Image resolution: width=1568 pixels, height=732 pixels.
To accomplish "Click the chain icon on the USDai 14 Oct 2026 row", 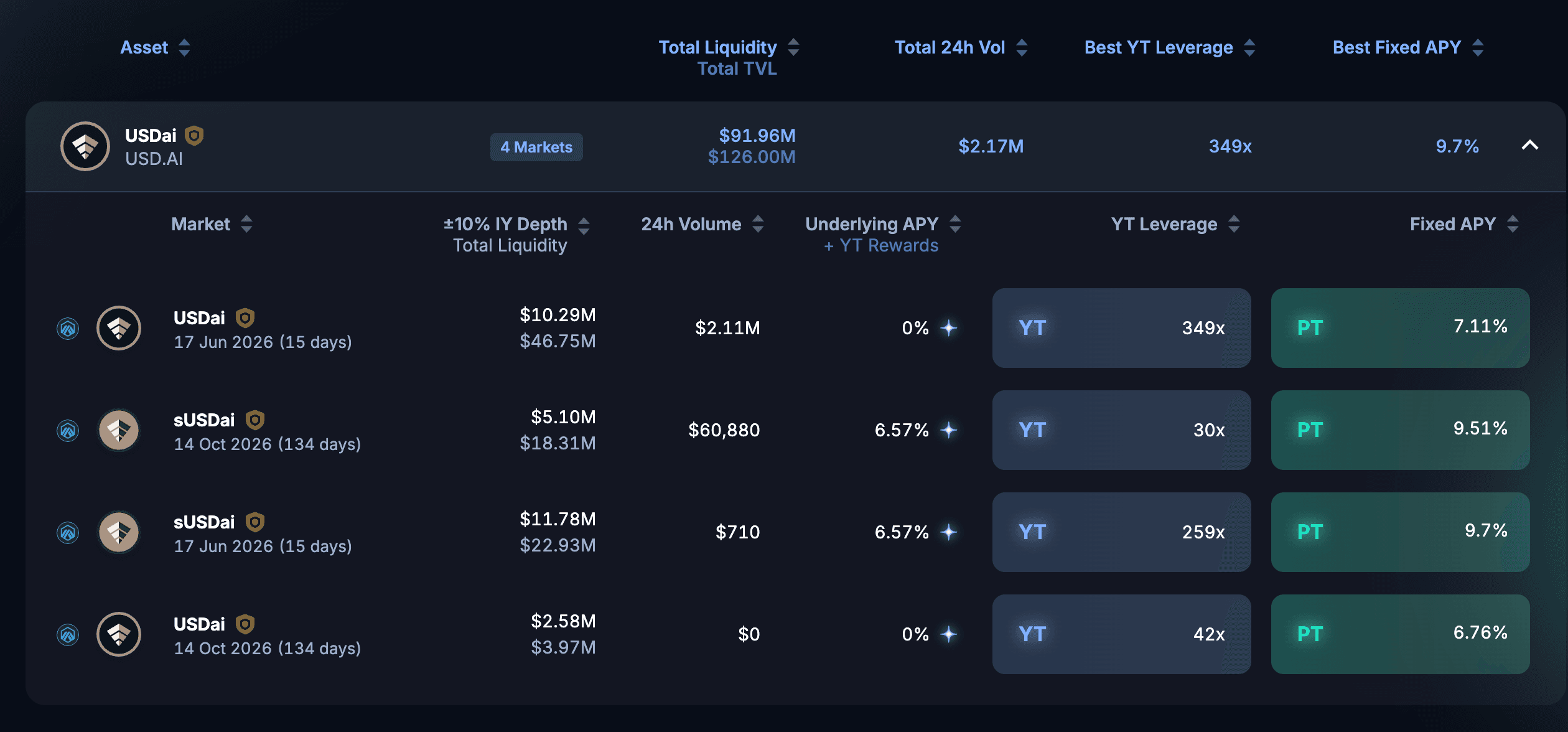I will [x=68, y=634].
